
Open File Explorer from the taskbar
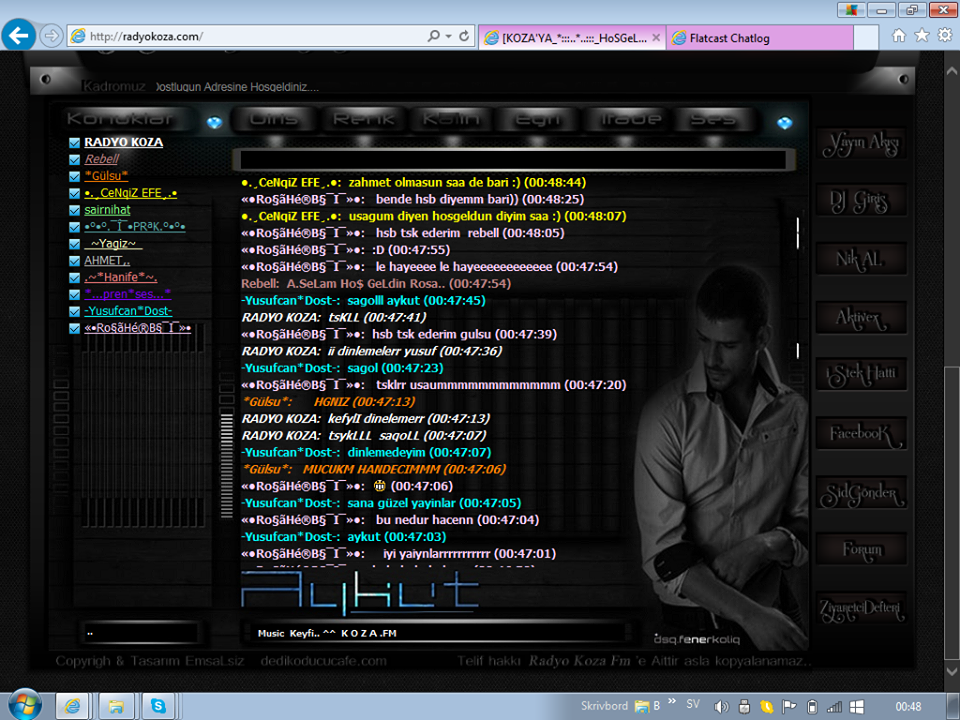click(x=116, y=707)
